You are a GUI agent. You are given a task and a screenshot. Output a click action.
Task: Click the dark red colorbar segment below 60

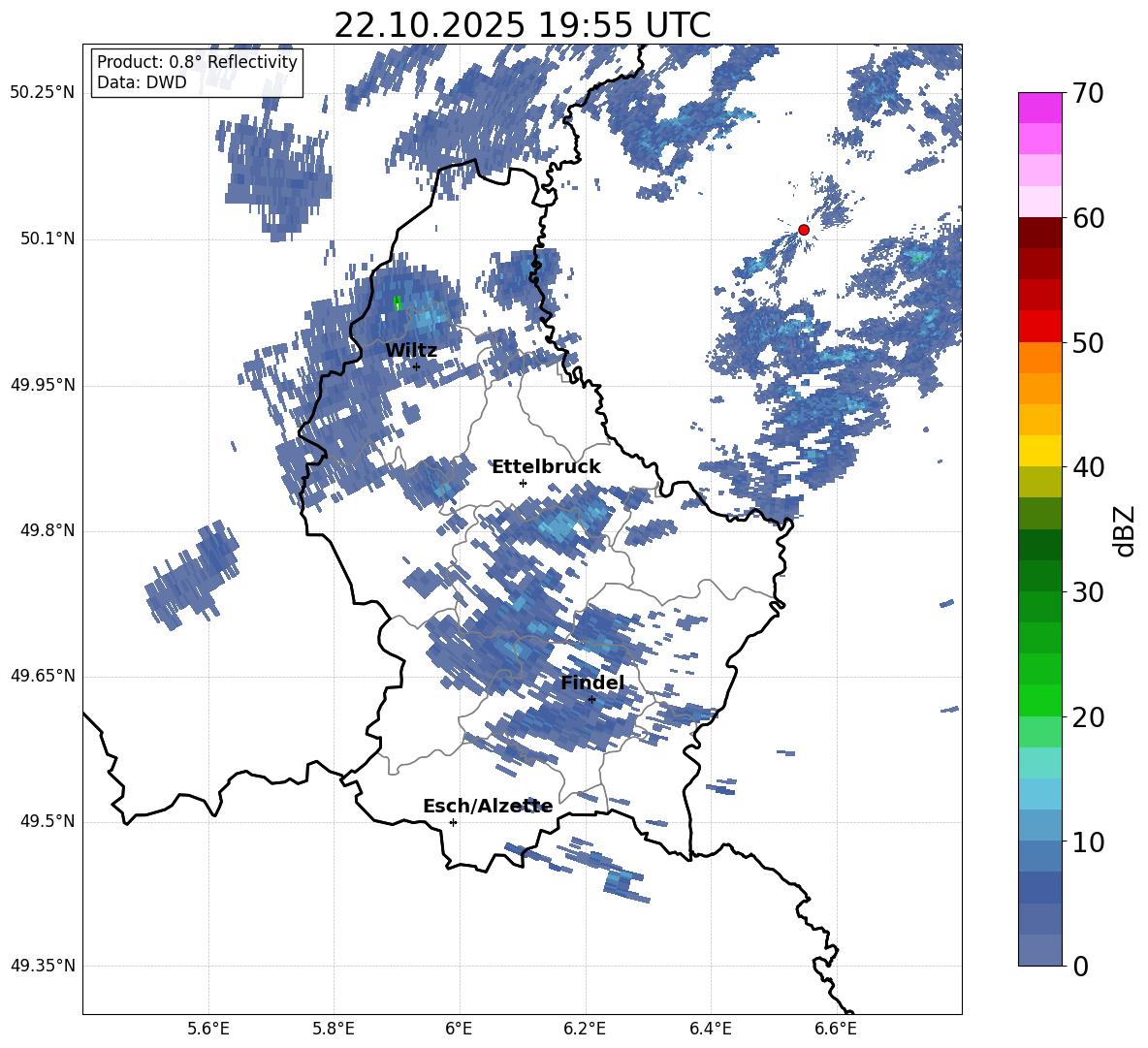(x=1039, y=233)
